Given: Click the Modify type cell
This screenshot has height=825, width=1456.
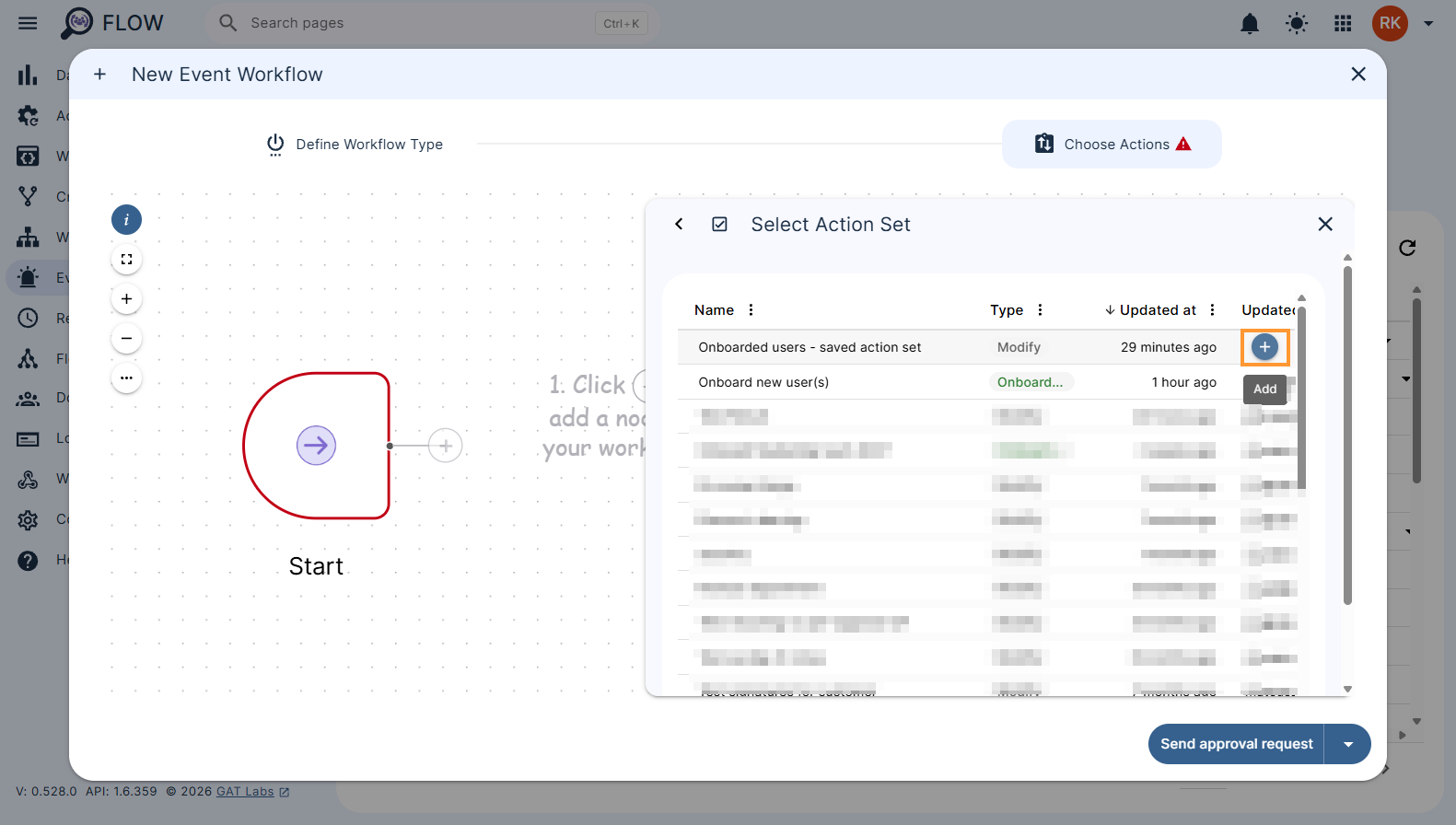Looking at the screenshot, I should click(x=1019, y=347).
